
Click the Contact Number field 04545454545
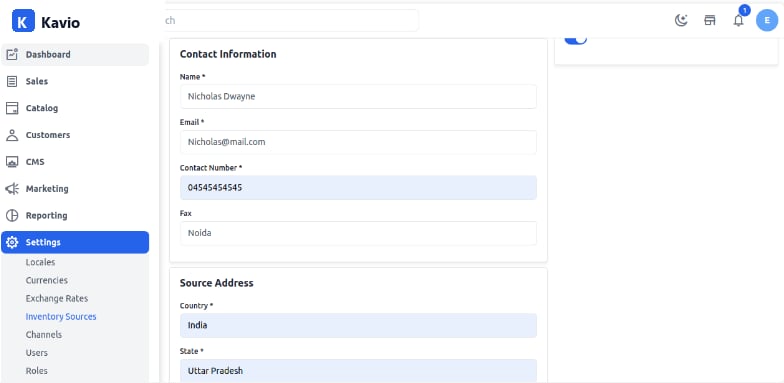coord(358,188)
